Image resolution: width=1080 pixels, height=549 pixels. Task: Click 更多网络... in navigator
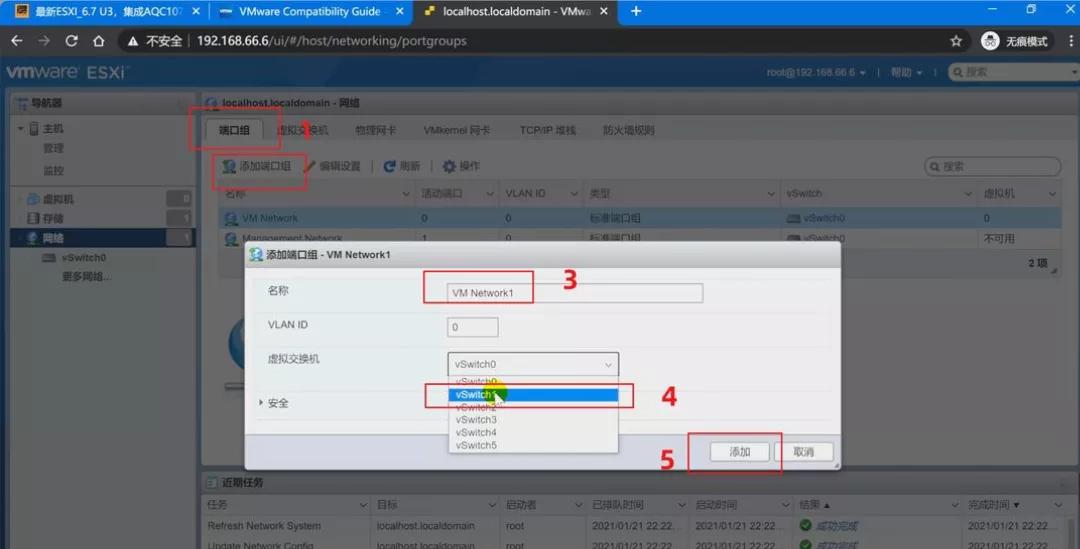click(x=86, y=276)
